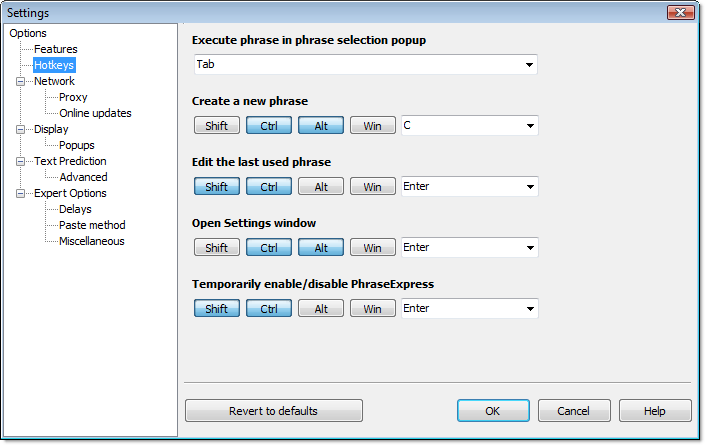Toggle Alt for Edit the last used phrase
Image resolution: width=706 pixels, height=446 pixels.
click(x=321, y=186)
